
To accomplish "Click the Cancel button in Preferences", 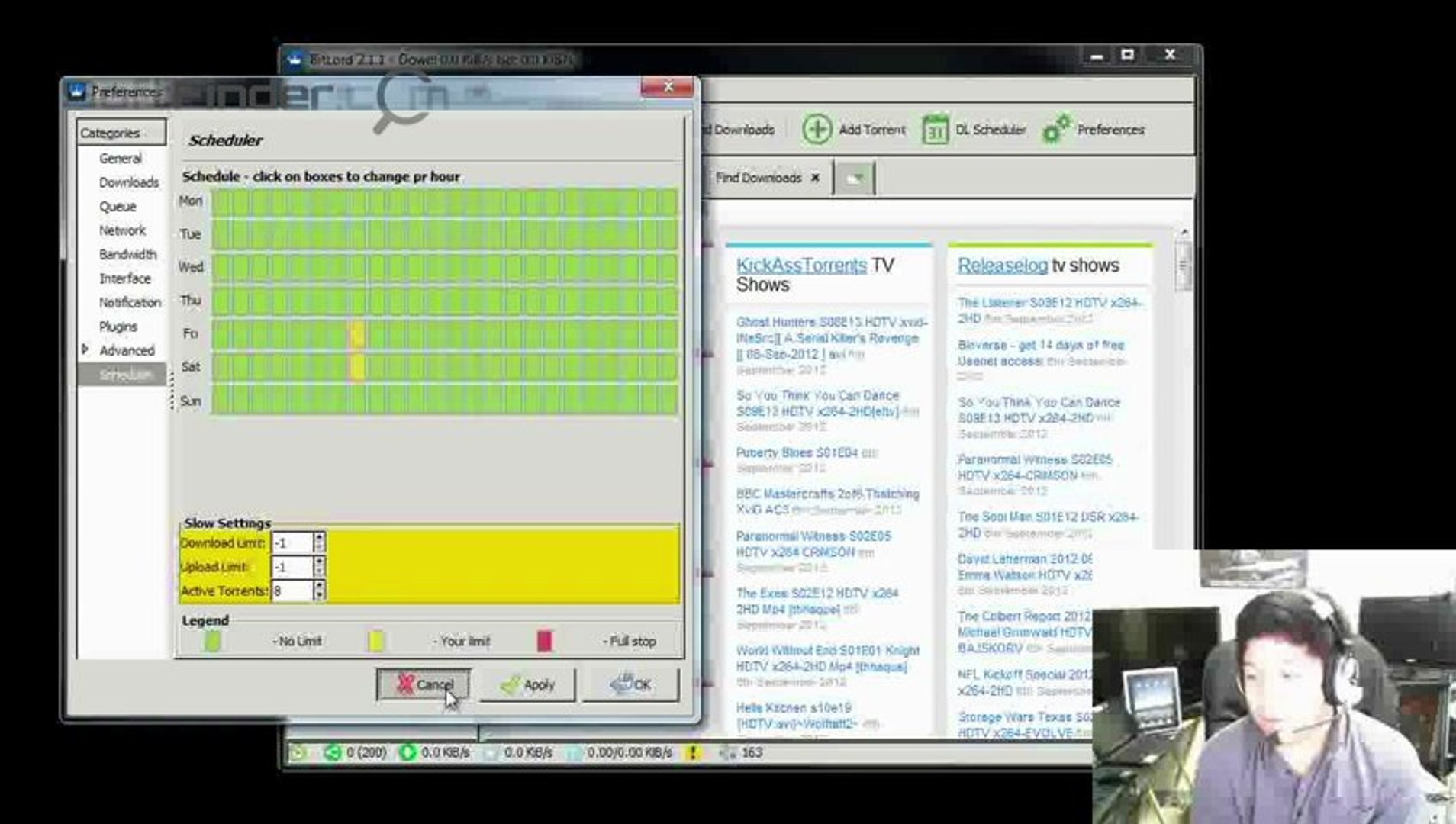I will 424,684.
